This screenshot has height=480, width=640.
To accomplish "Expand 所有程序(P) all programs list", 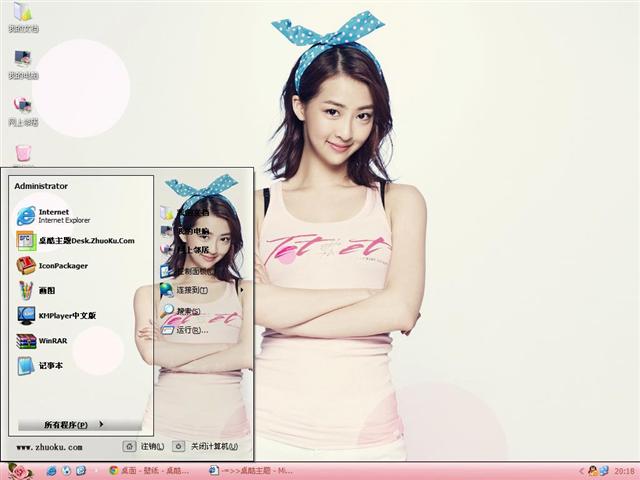I will [80, 425].
